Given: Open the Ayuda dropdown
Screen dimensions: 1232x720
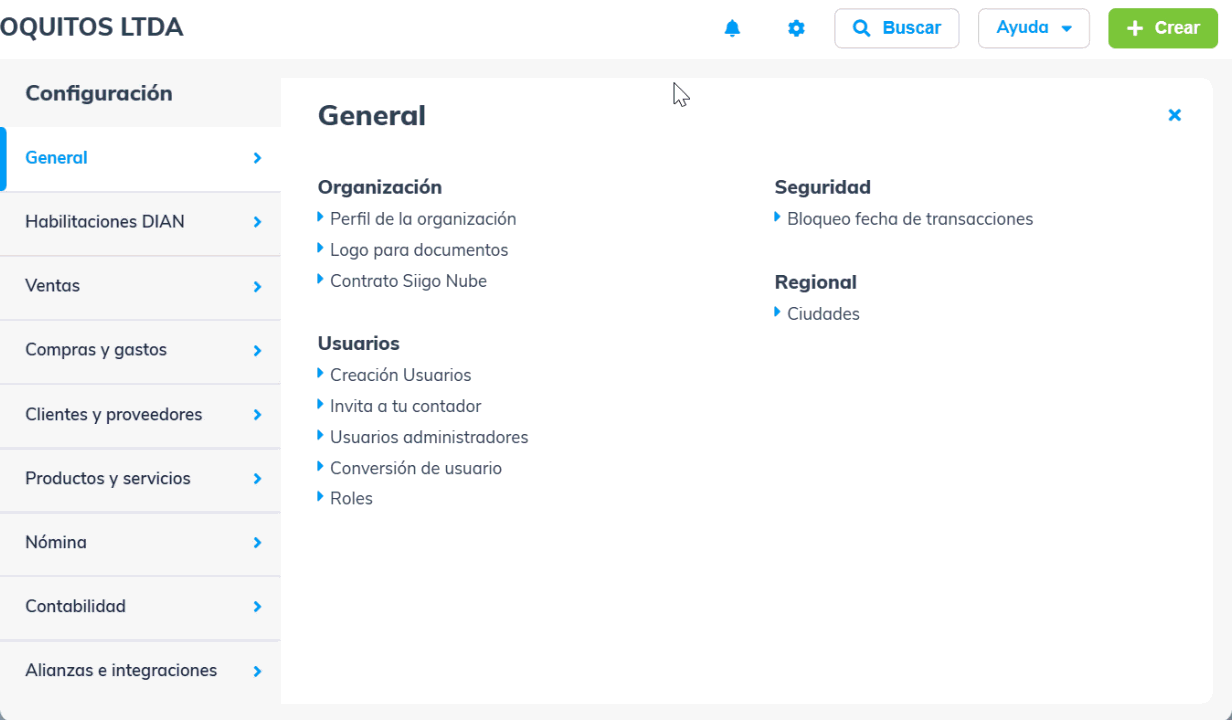Looking at the screenshot, I should pyautogui.click(x=1033, y=28).
